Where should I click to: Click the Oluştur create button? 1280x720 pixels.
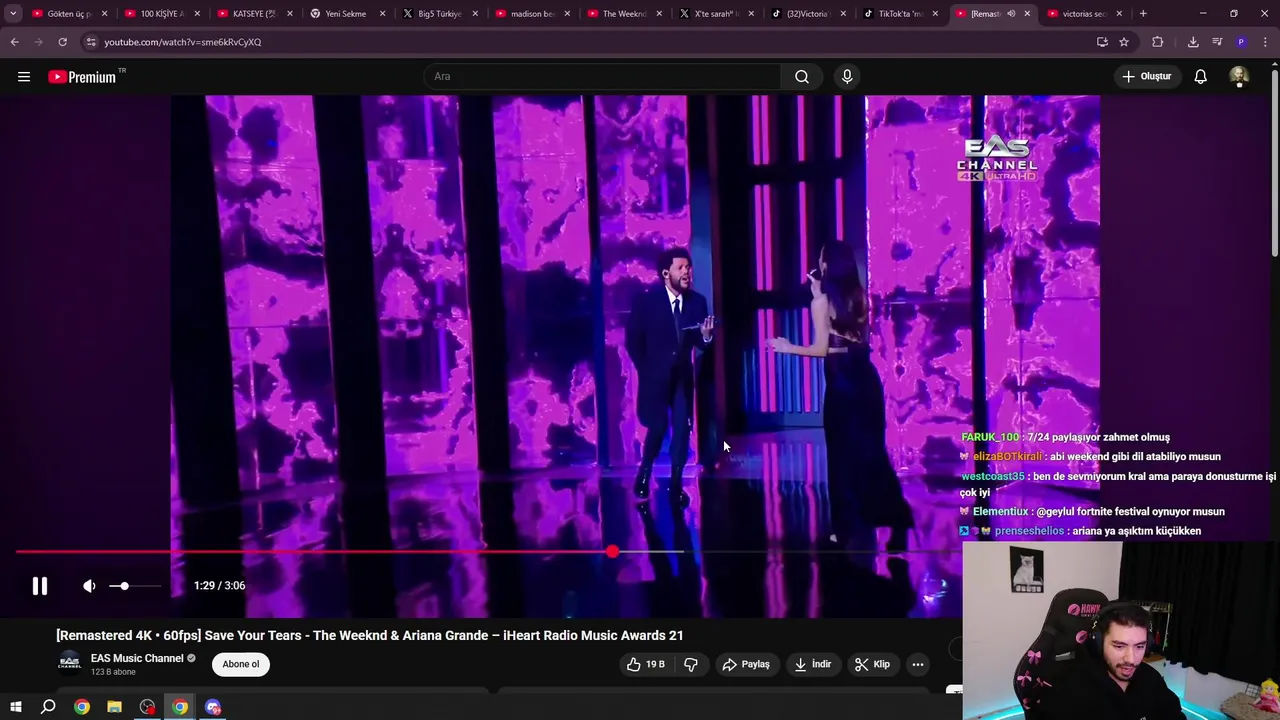click(x=1146, y=76)
